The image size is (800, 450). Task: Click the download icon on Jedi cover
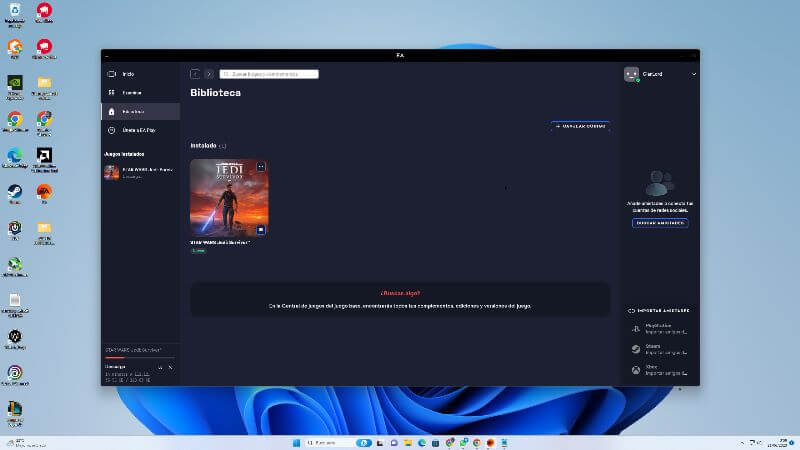pyautogui.click(x=261, y=230)
